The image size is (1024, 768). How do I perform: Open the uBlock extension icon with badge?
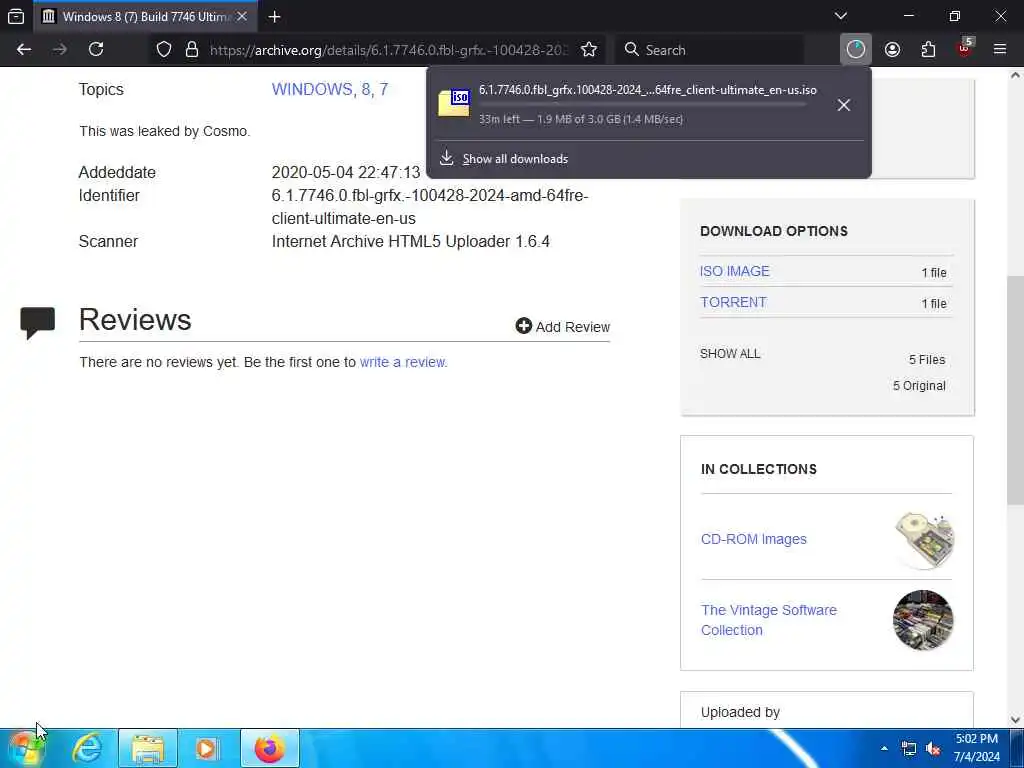point(965,48)
